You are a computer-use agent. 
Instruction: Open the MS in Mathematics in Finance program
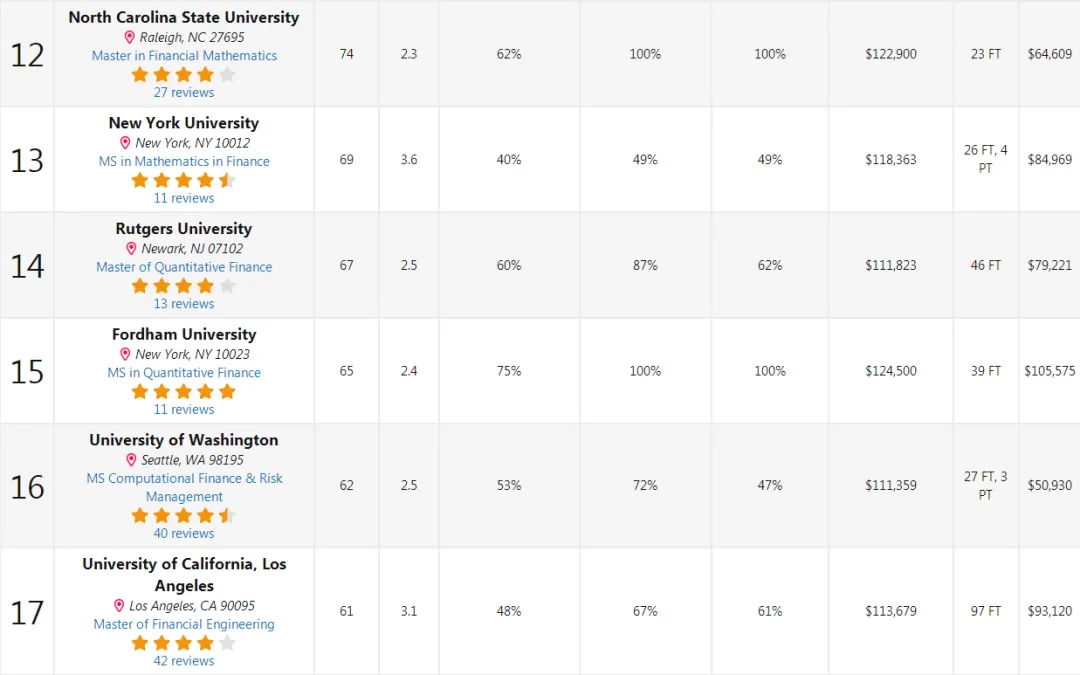[184, 161]
